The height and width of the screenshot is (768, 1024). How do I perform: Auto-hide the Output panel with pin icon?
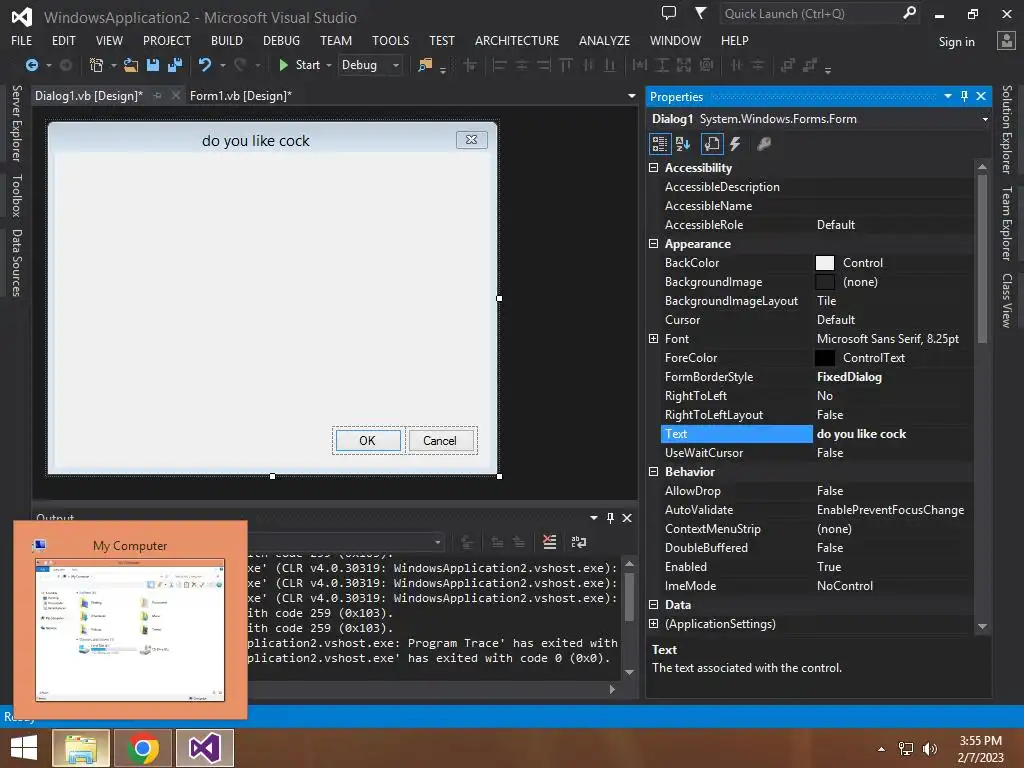pyautogui.click(x=610, y=518)
